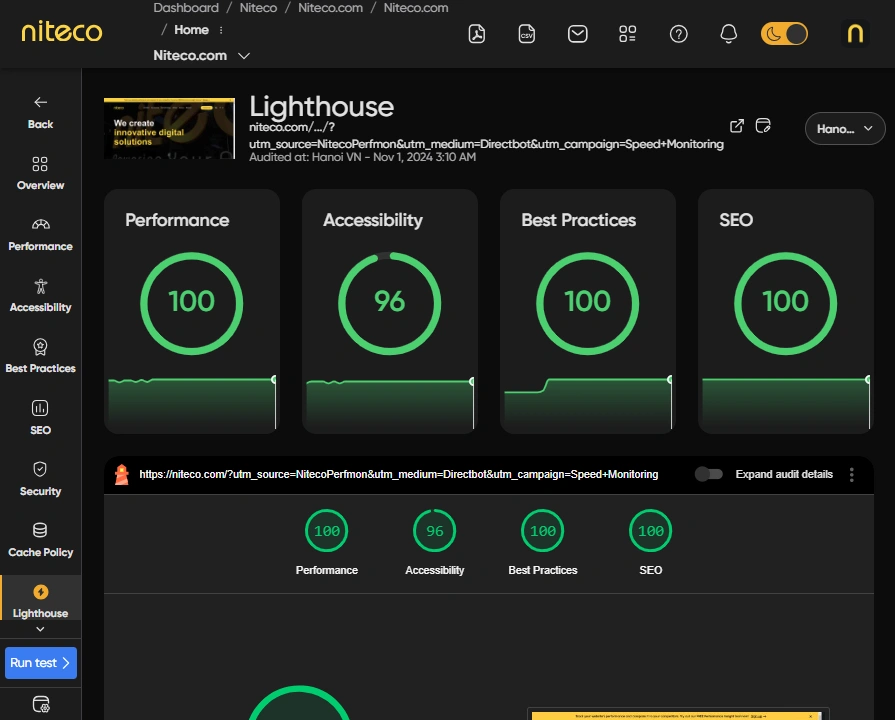This screenshot has width=895, height=720.
Task: Click the audited niteco.com URL text
Action: (x=398, y=474)
